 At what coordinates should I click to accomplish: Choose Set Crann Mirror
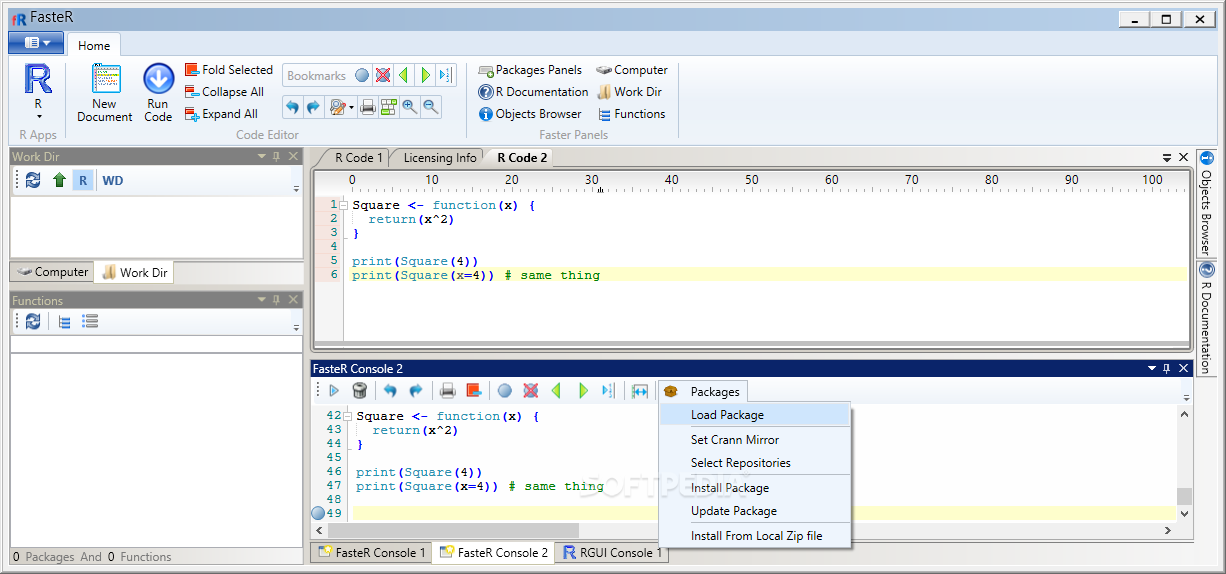755,440
